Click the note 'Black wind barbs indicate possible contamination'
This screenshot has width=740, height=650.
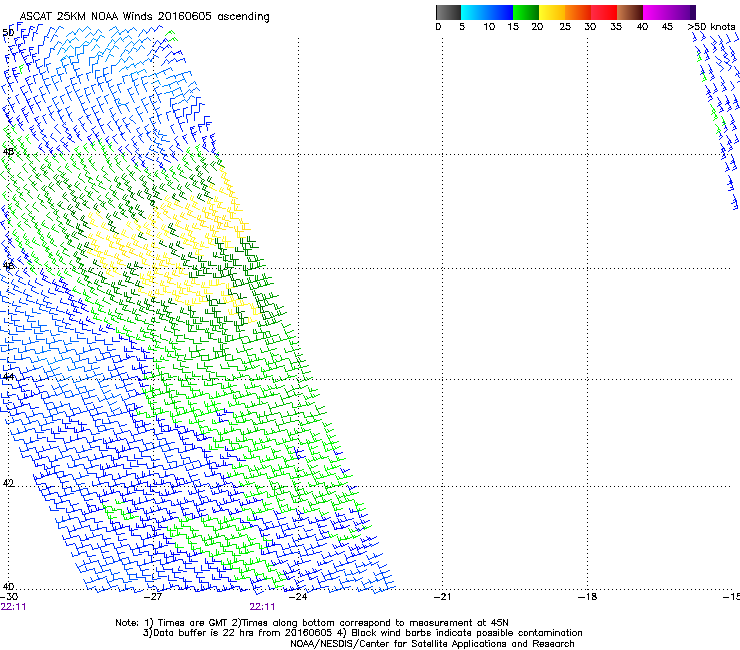[x=467, y=633]
